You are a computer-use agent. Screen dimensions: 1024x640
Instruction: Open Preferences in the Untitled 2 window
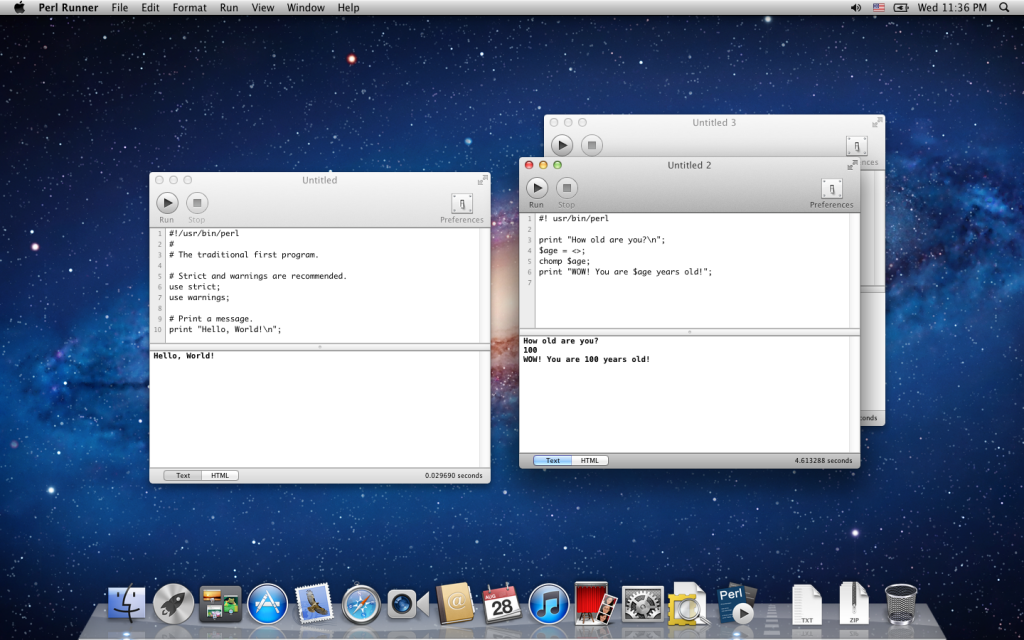pyautogui.click(x=831, y=189)
